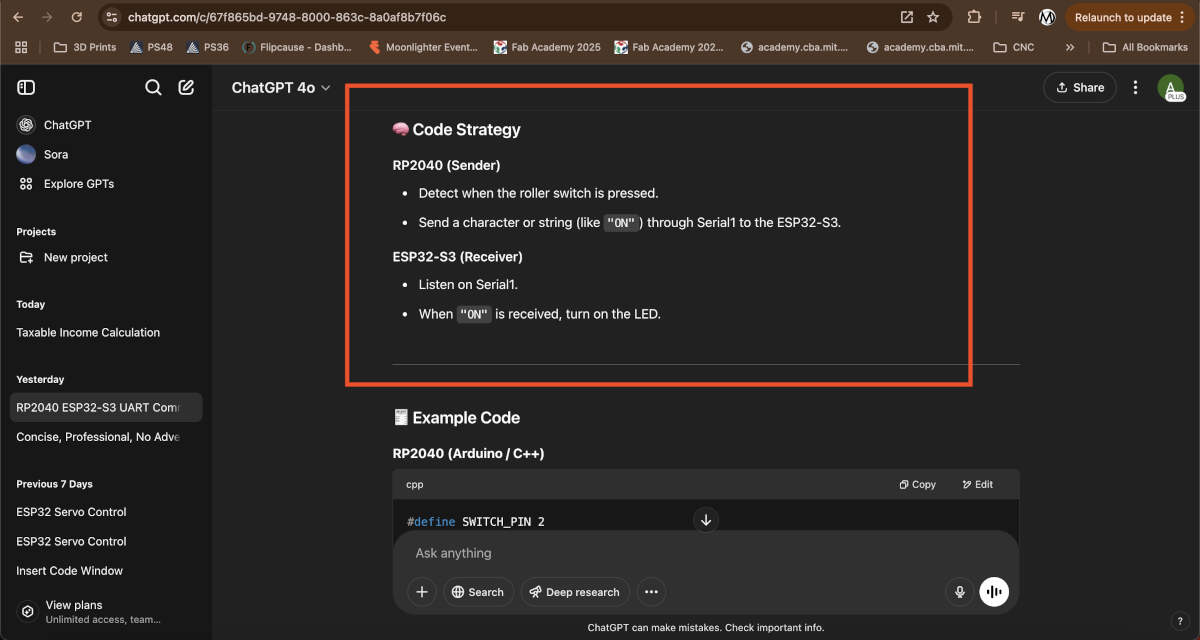
Task: Click the browser address bar URL
Action: tap(287, 17)
